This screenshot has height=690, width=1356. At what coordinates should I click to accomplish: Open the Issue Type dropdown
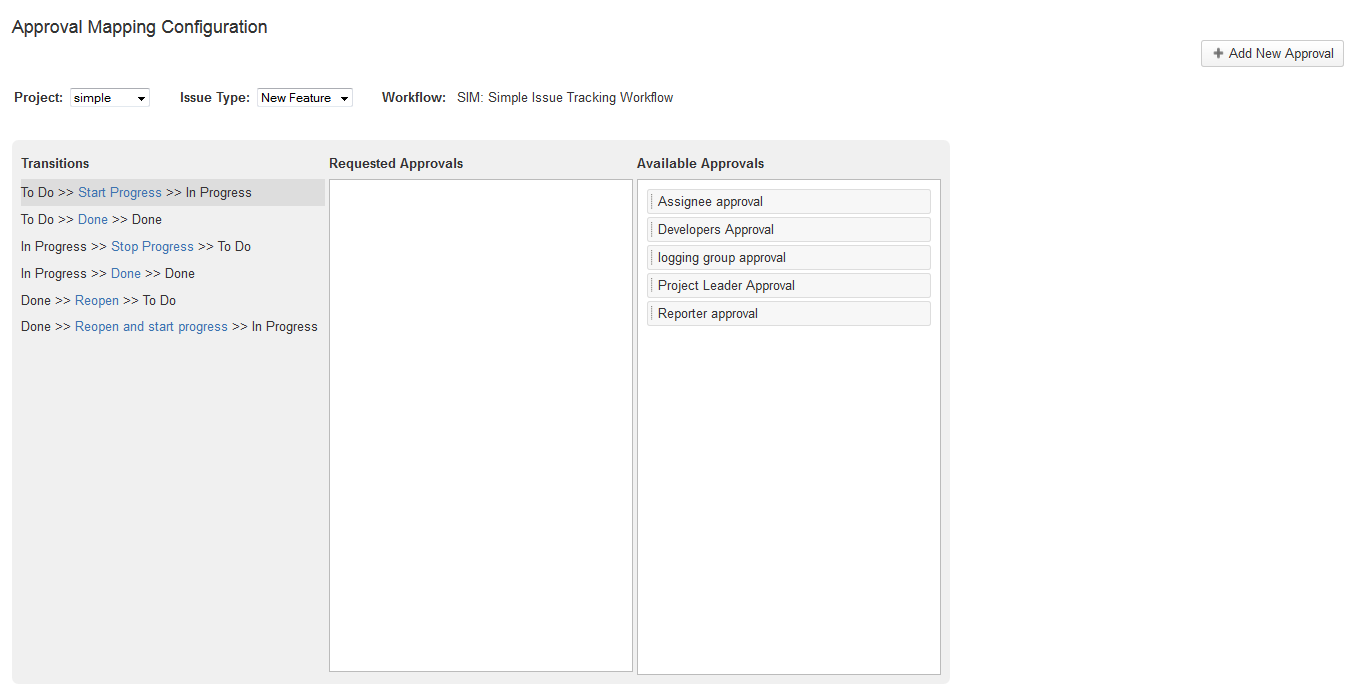pos(305,98)
